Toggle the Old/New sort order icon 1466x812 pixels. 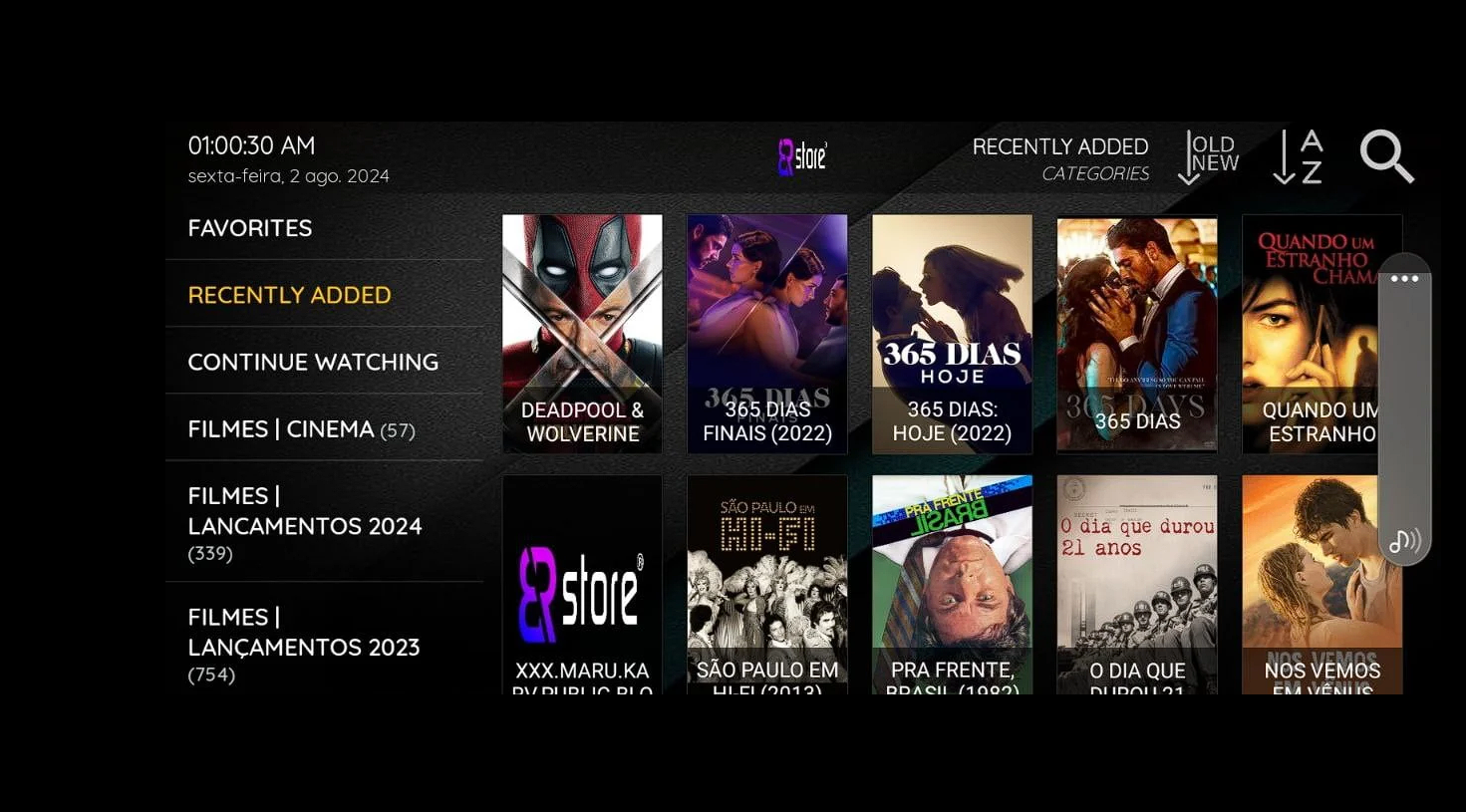1208,157
